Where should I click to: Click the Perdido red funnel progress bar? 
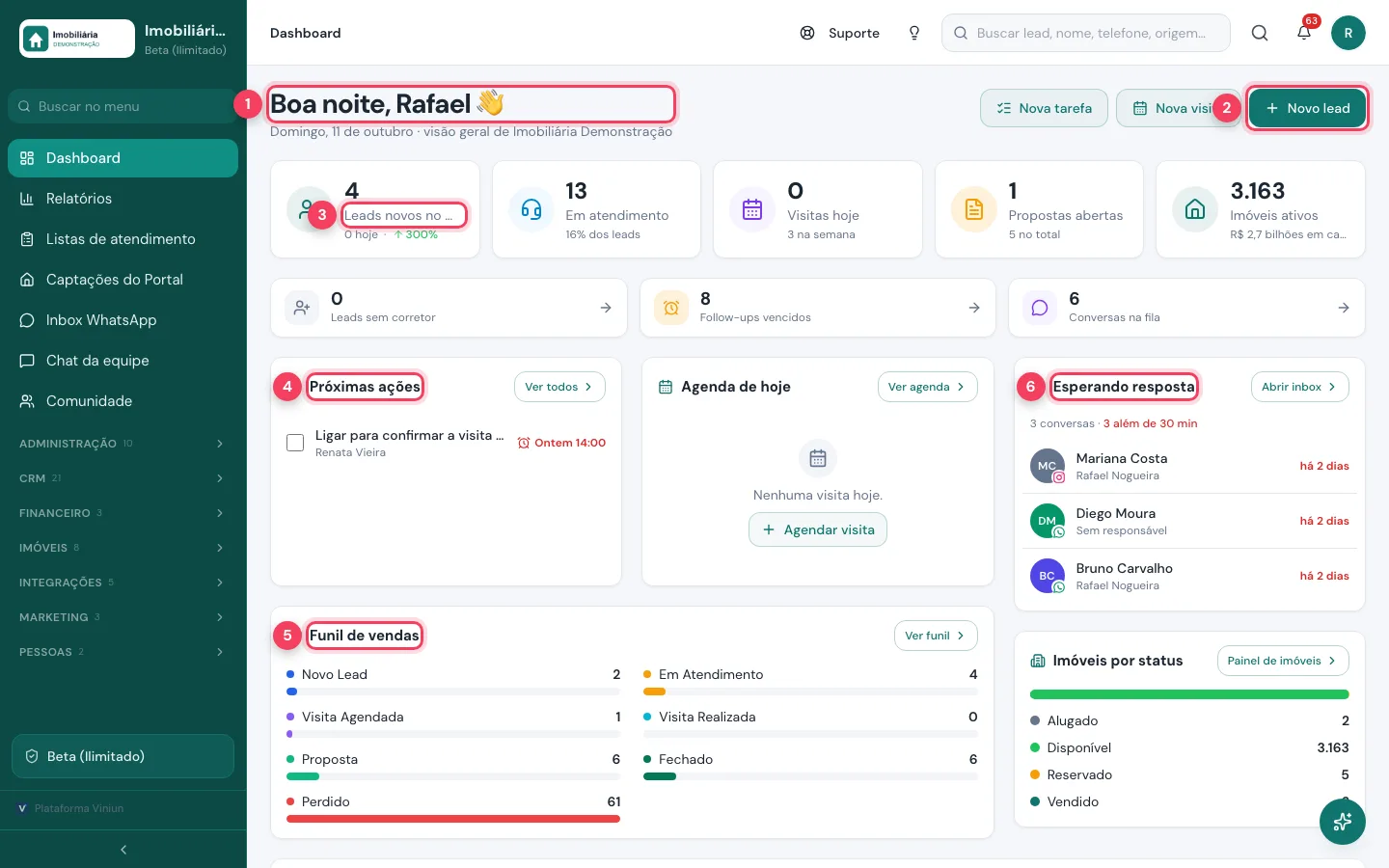tap(453, 819)
